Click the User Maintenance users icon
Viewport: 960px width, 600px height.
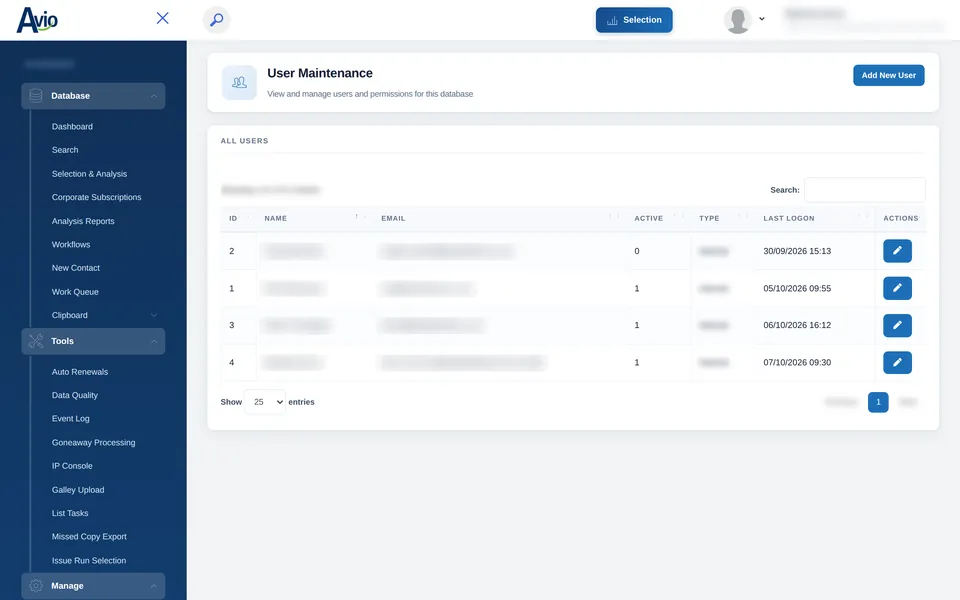pyautogui.click(x=239, y=82)
